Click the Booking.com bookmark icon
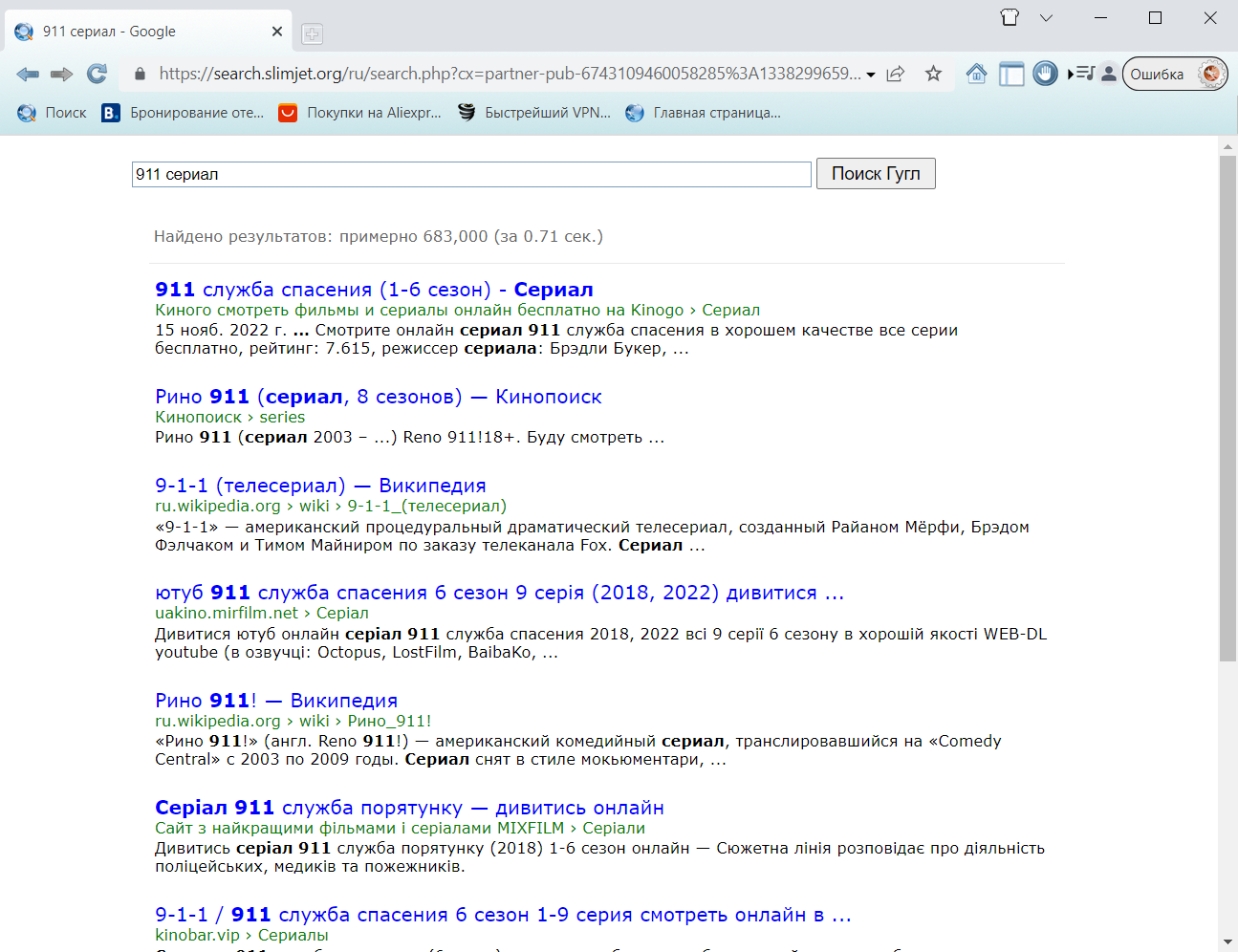This screenshot has width=1238, height=952. [x=111, y=113]
